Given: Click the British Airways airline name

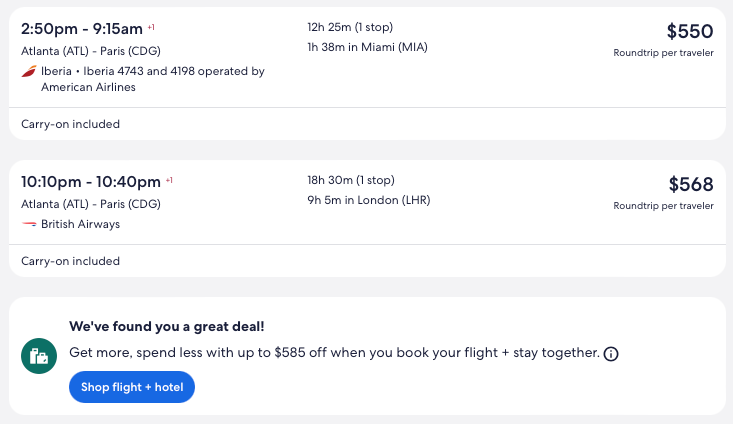Looking at the screenshot, I should pos(80,224).
